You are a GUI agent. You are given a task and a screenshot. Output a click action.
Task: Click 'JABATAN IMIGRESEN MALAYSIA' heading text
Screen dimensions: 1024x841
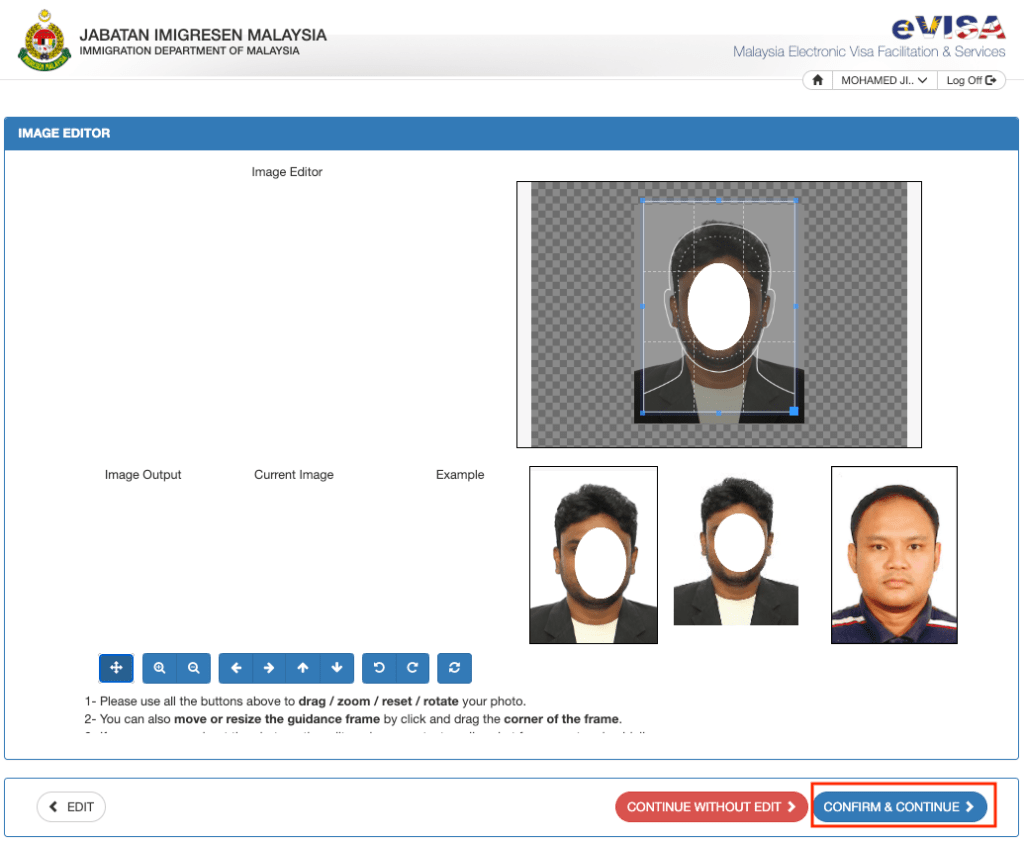(x=203, y=35)
